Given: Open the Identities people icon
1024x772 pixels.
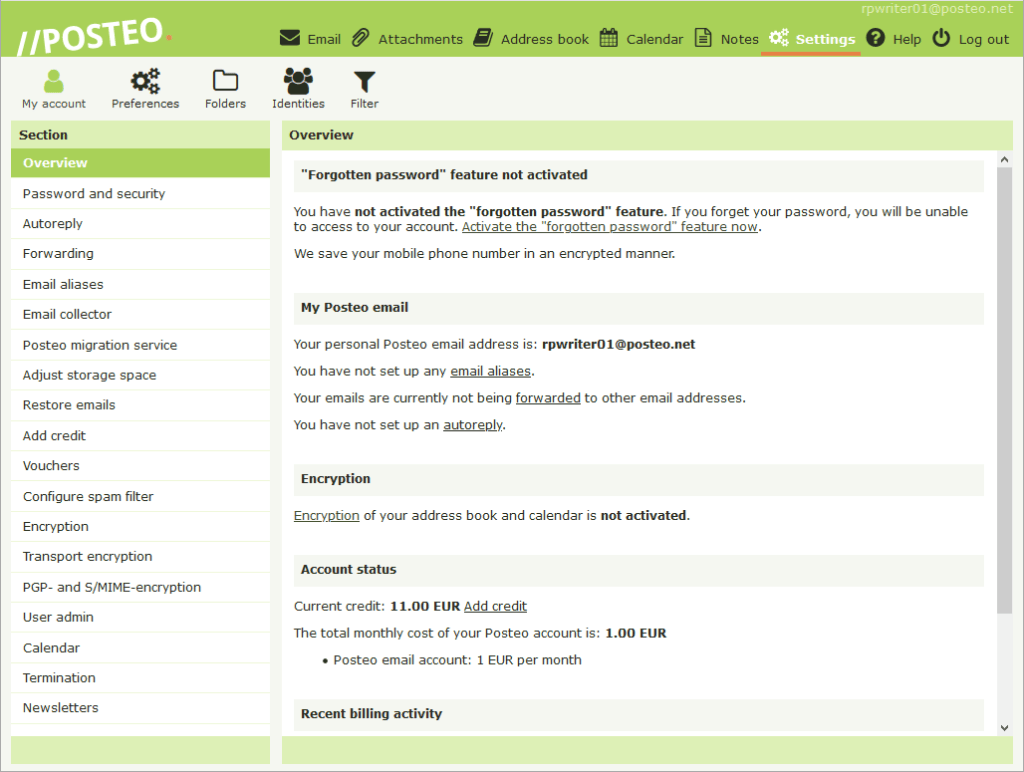Looking at the screenshot, I should 298,81.
